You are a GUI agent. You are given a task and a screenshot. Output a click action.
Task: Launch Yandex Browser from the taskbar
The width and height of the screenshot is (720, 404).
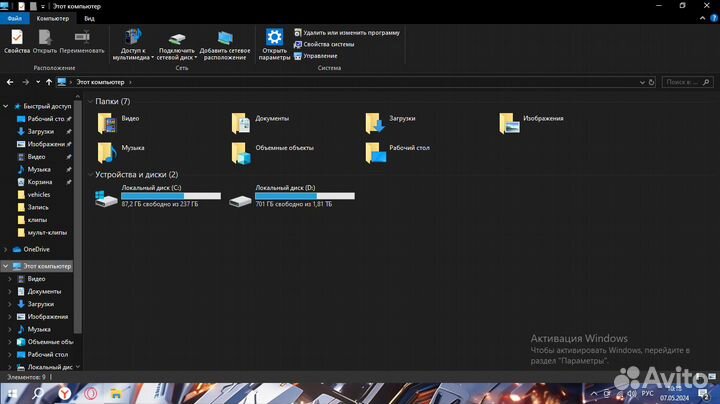pos(64,394)
